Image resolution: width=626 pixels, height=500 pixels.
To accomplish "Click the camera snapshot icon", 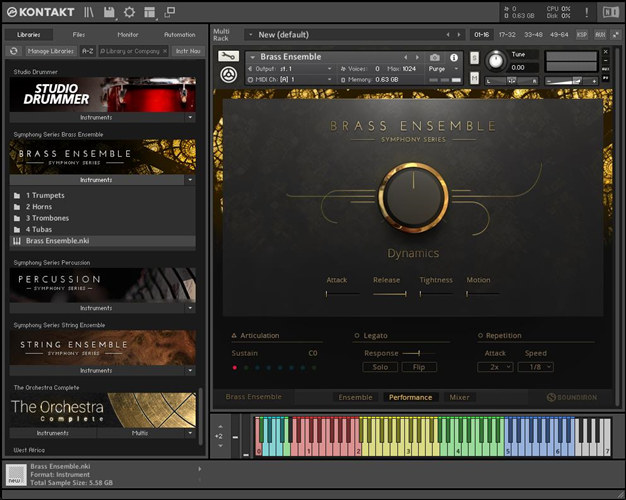I will click(x=435, y=57).
